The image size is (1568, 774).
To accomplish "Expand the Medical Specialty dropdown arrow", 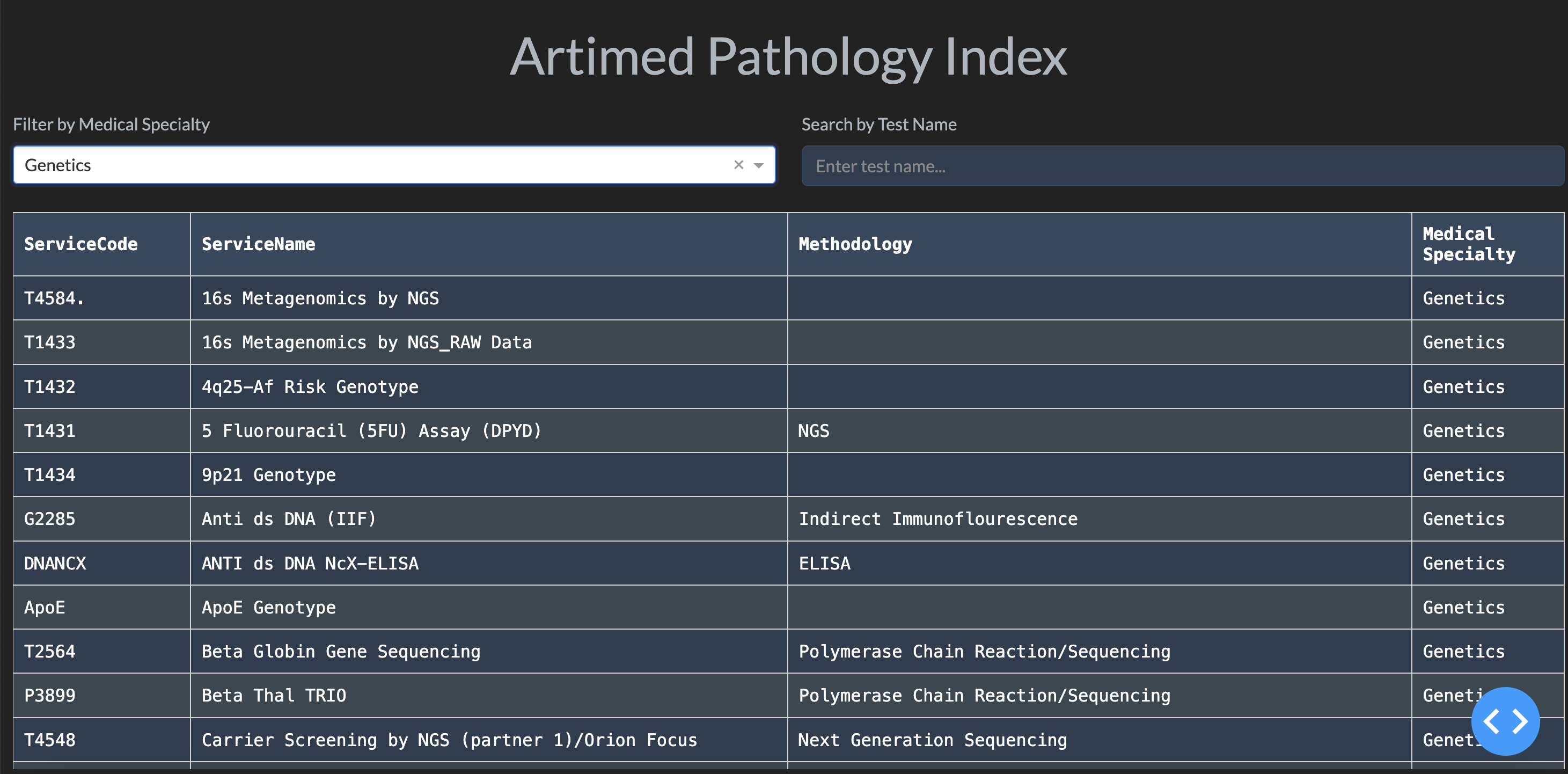I will pyautogui.click(x=758, y=165).
